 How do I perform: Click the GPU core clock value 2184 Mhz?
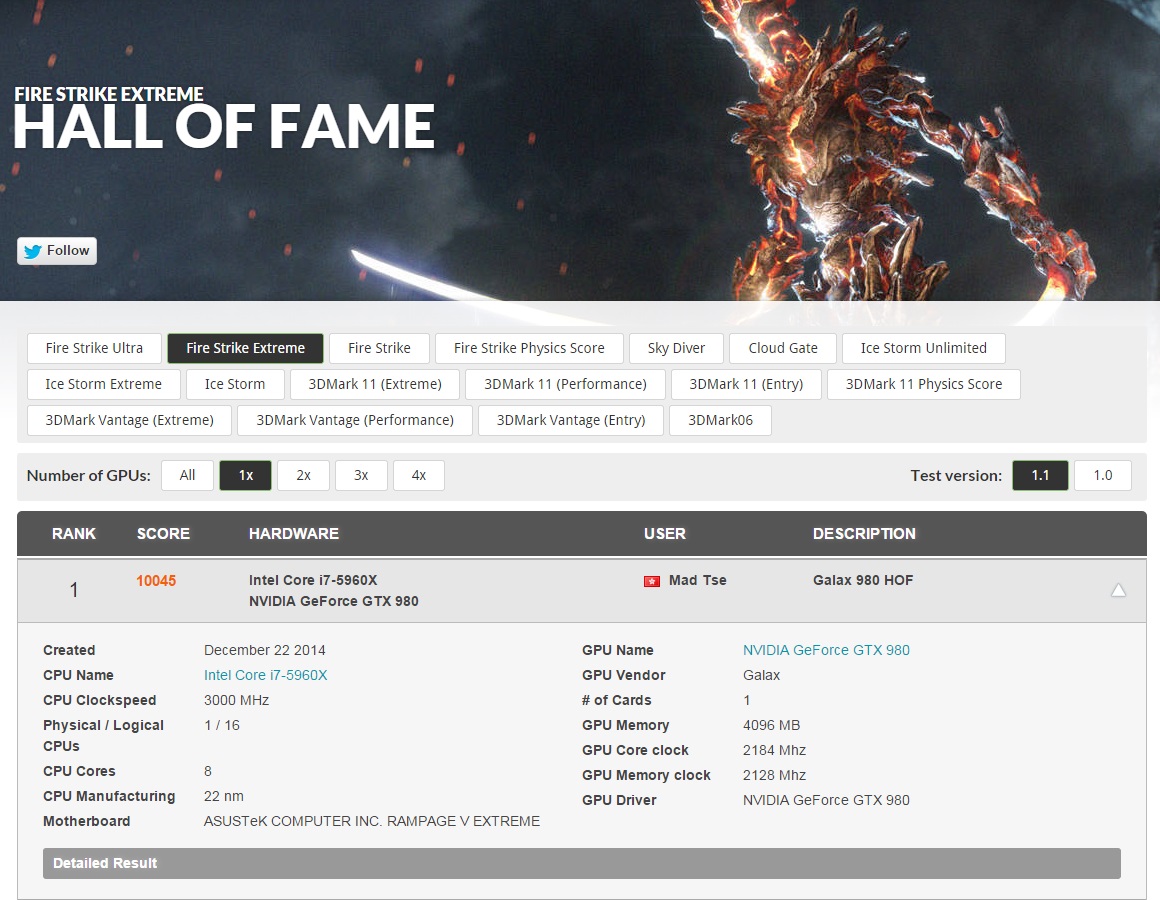coord(775,751)
